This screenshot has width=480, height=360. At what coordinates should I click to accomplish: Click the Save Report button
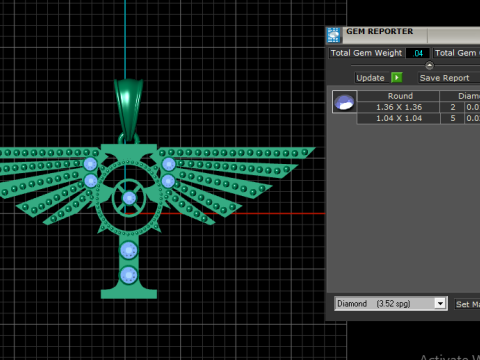(x=449, y=78)
